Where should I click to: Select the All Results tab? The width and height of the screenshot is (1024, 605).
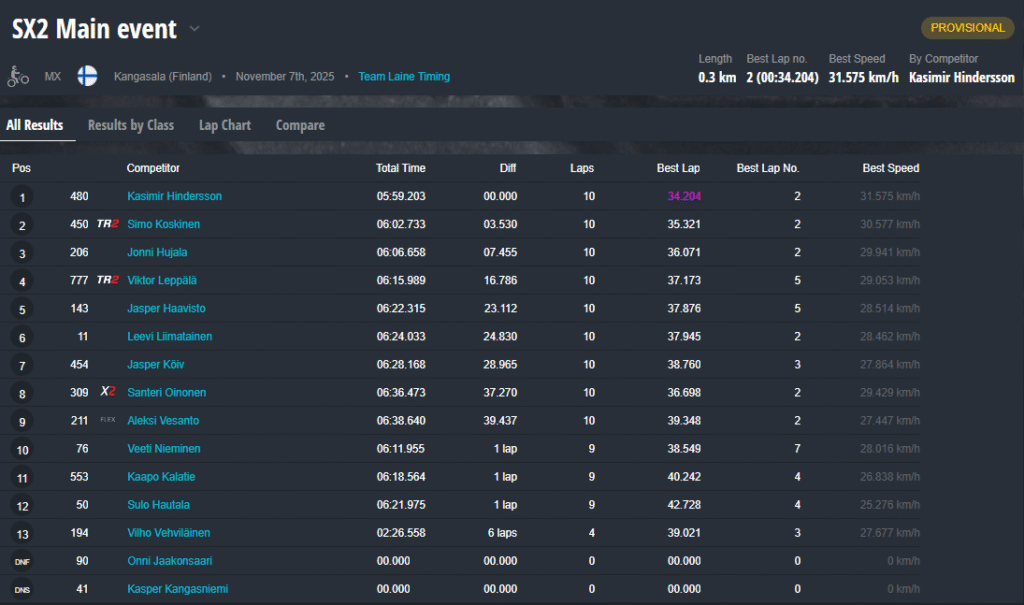click(34, 125)
